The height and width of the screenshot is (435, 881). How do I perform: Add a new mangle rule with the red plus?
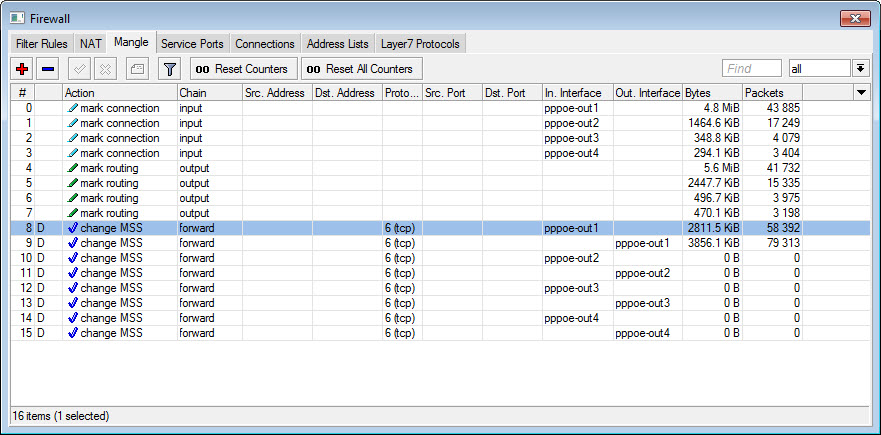[x=22, y=69]
